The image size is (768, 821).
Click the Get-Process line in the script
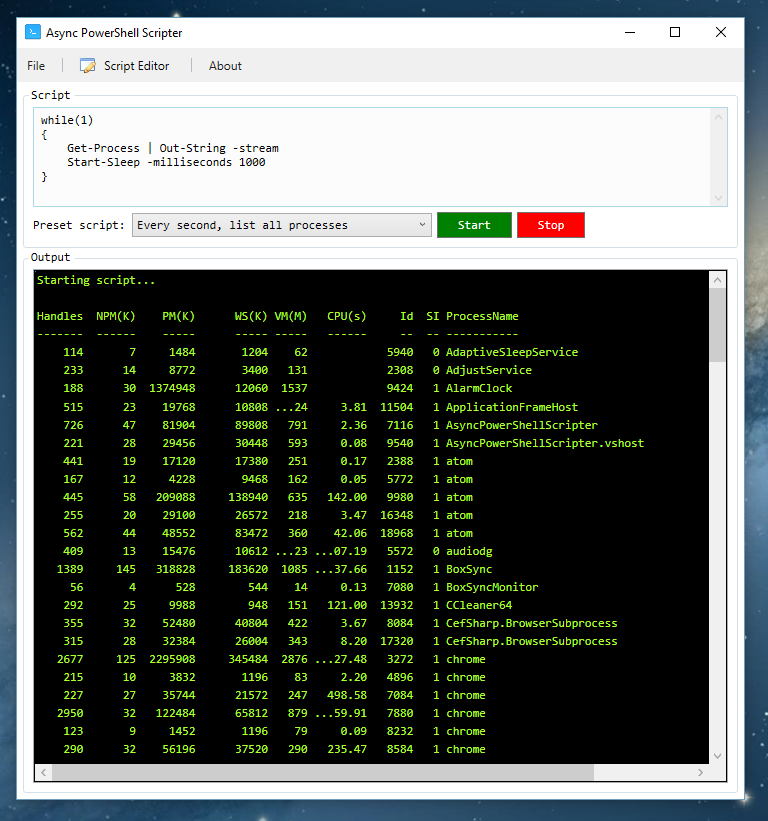[173, 148]
